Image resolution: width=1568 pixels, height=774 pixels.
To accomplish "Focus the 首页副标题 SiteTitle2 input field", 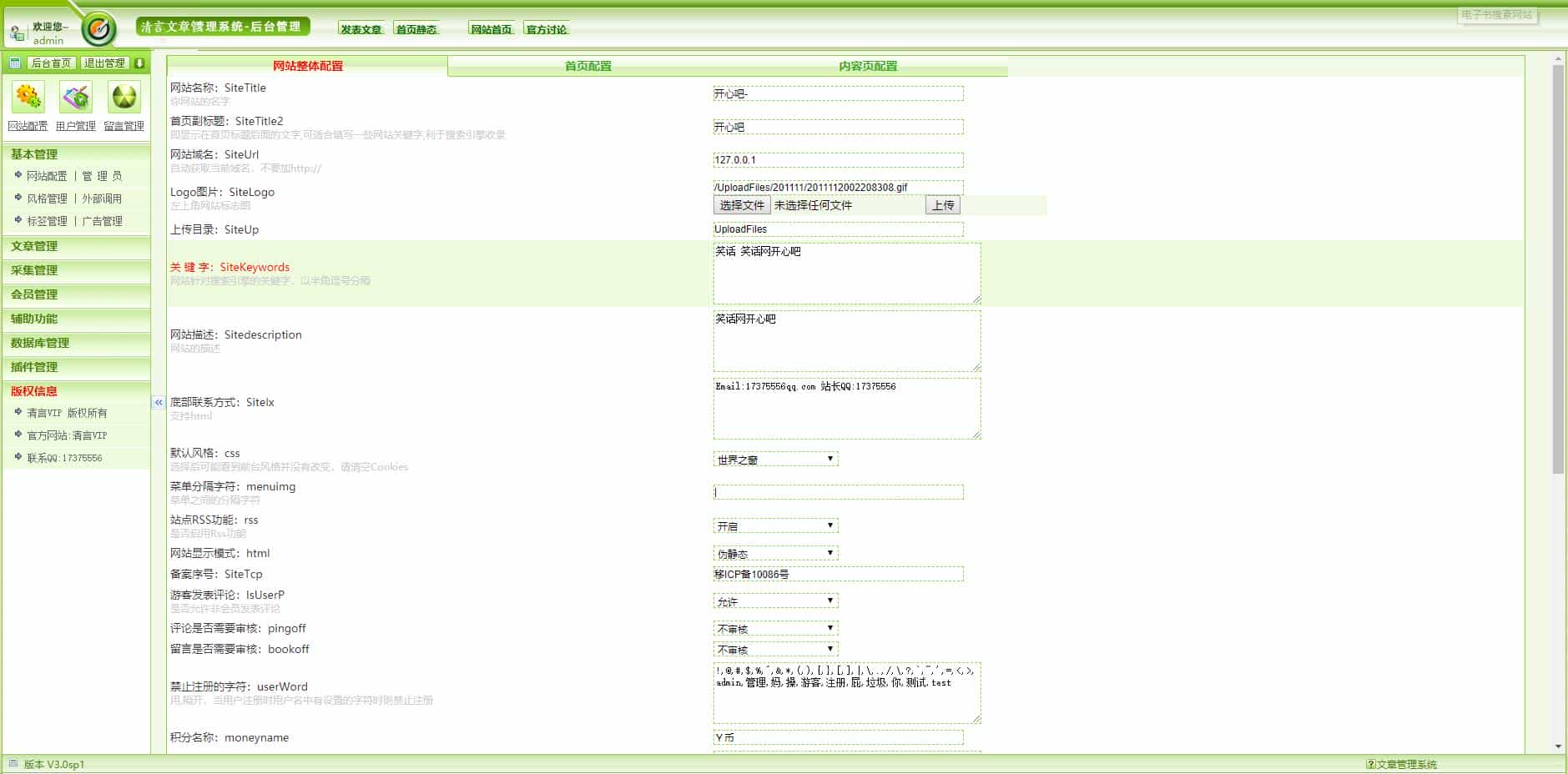I will click(x=838, y=127).
